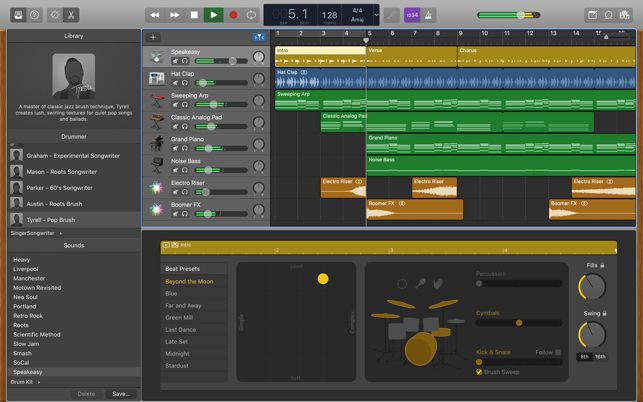Click the add track plus button
This screenshot has height=402, width=643.
pyautogui.click(x=153, y=37)
